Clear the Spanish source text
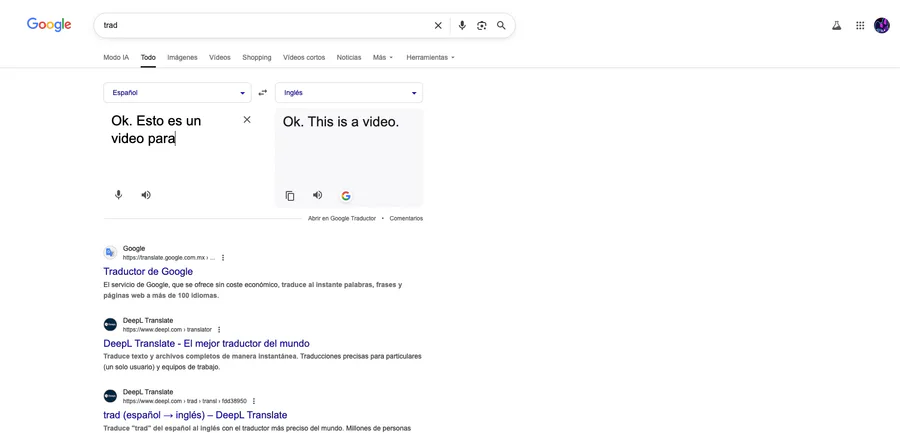900x433 pixels. pos(247,119)
